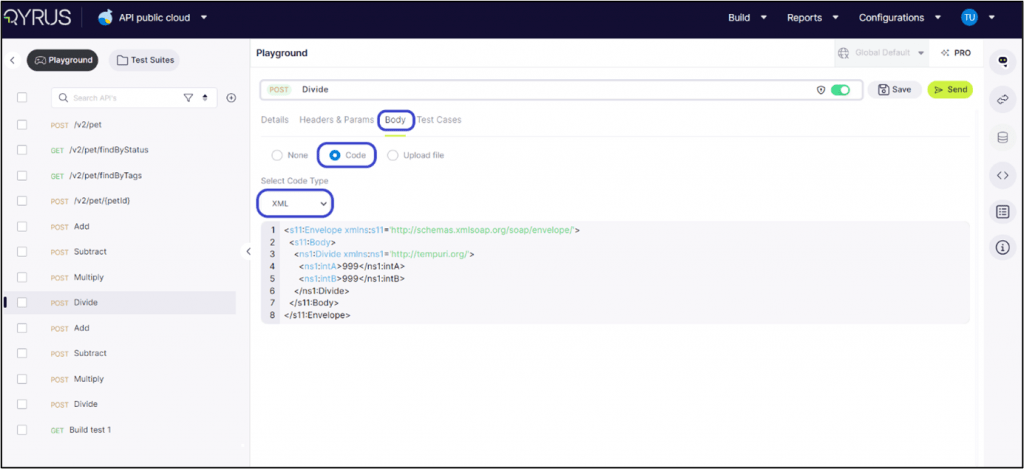Open the XML code type dropdown
This screenshot has width=1024, height=469.
pyautogui.click(x=294, y=203)
